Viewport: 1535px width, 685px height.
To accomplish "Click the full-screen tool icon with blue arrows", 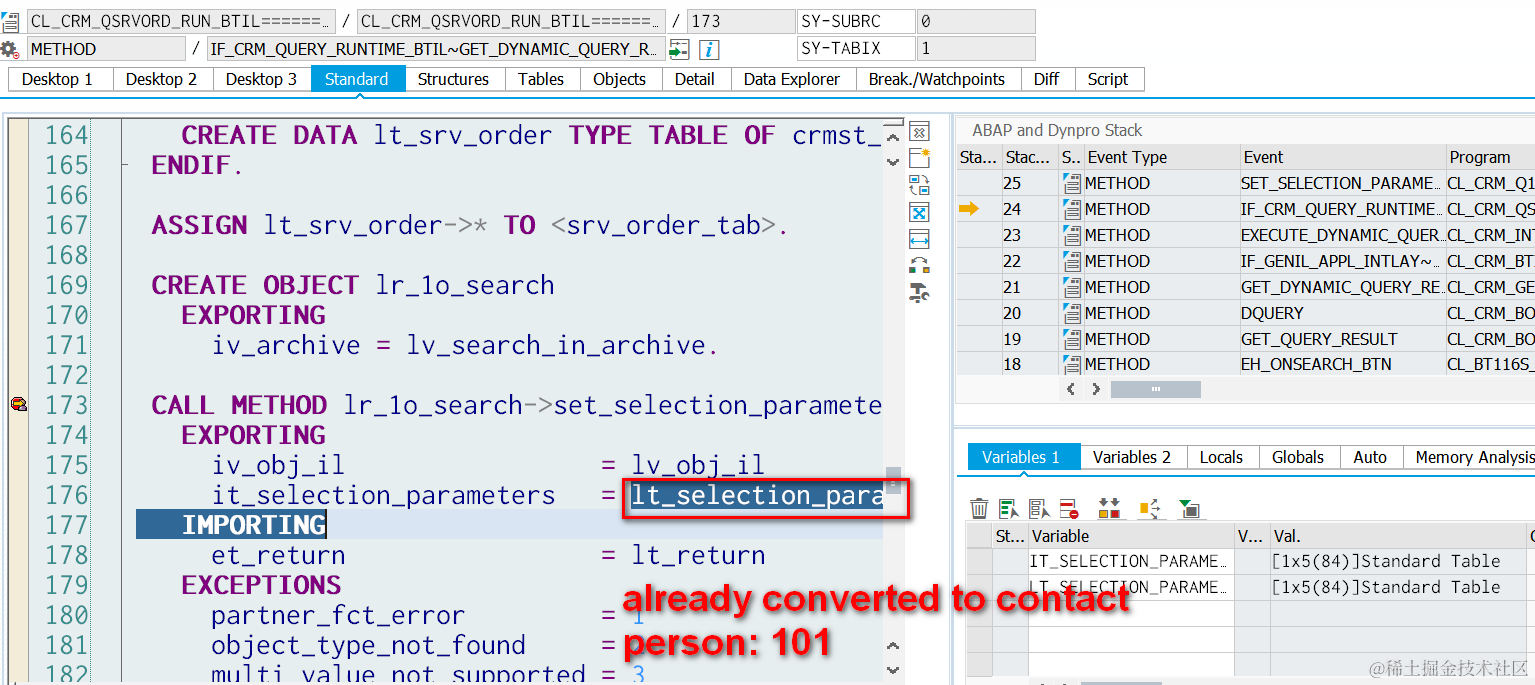I will click(x=919, y=212).
